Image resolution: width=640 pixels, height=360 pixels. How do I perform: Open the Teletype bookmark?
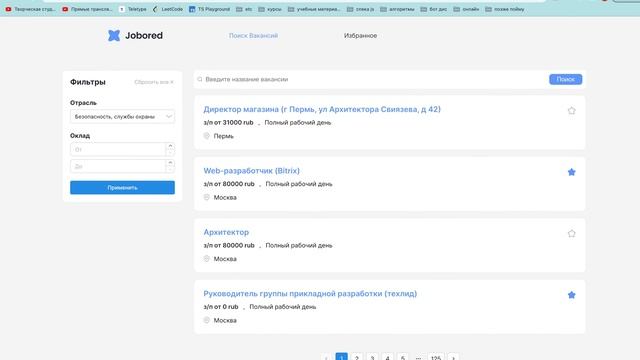(133, 9)
